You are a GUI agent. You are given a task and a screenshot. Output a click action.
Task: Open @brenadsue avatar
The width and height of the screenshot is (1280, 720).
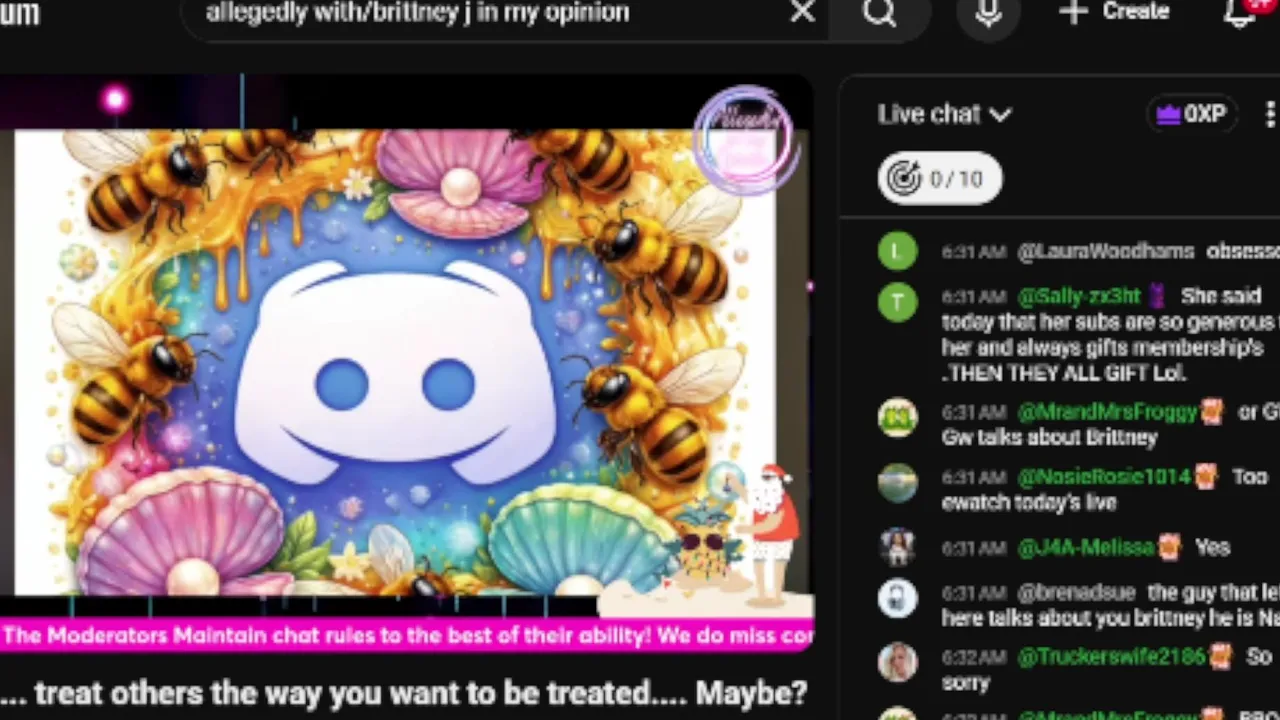[x=897, y=597]
